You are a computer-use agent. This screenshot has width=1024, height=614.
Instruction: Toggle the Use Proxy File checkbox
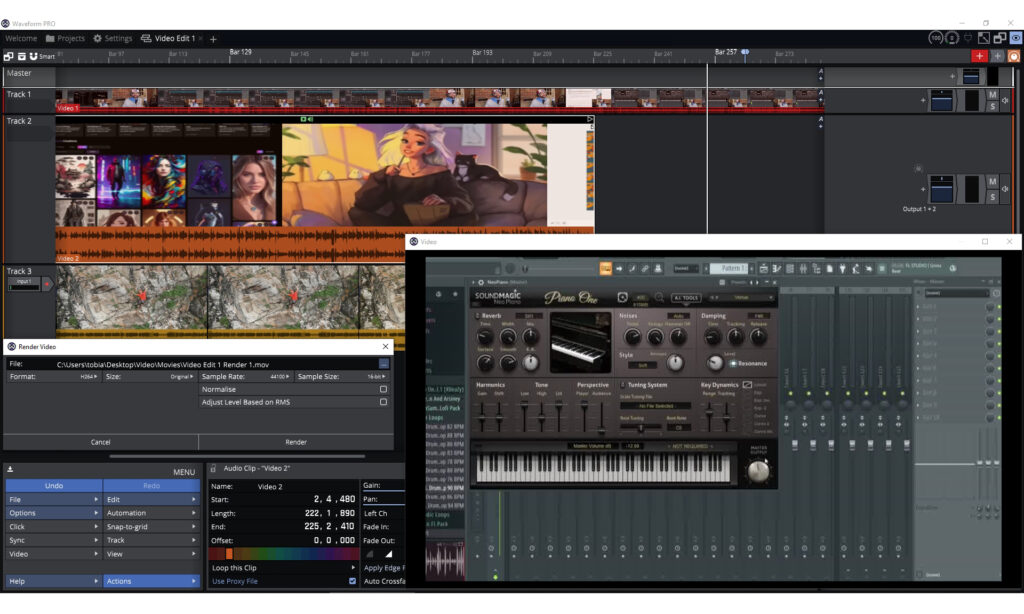pyautogui.click(x=353, y=581)
